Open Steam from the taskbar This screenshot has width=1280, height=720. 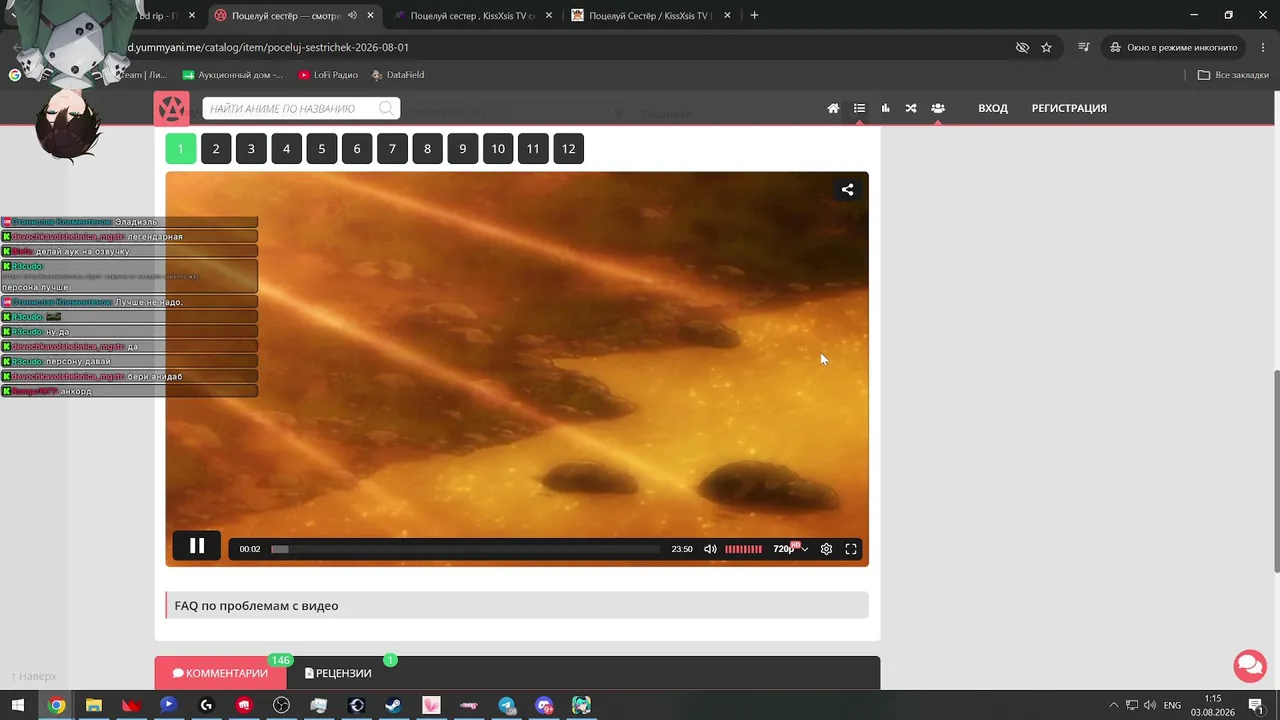click(394, 705)
